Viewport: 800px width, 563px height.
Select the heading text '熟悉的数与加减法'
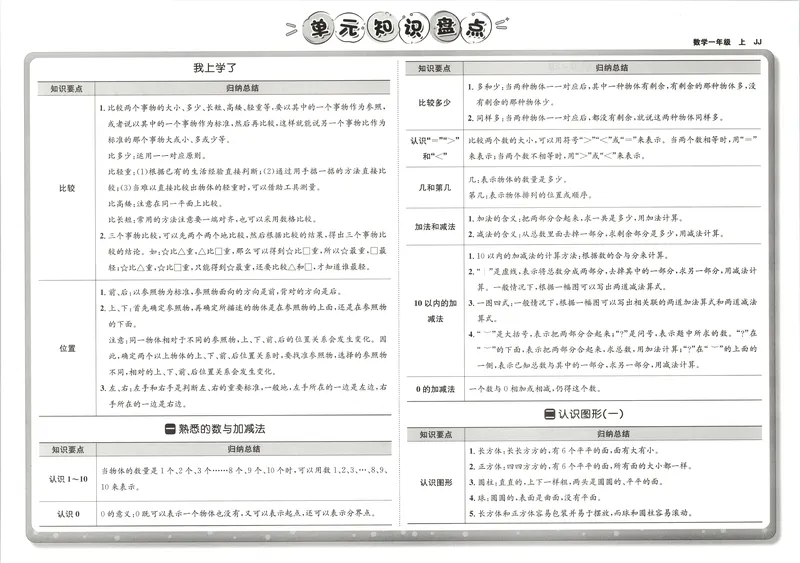[x=221, y=429]
